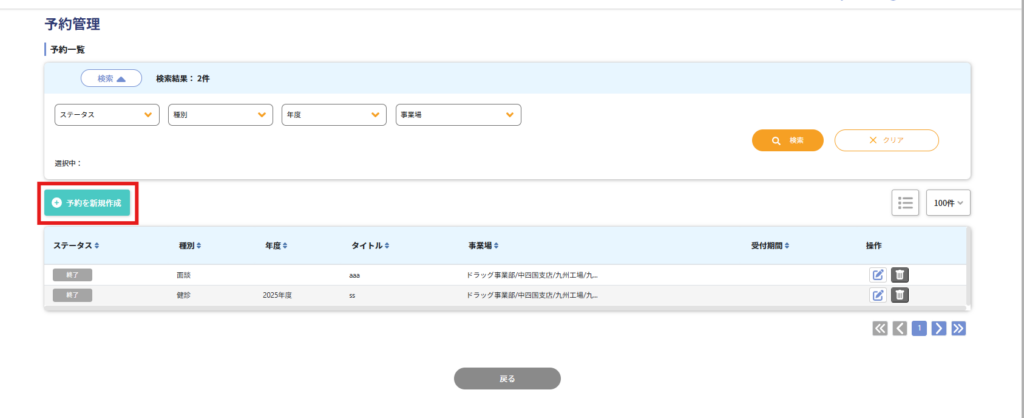1024x418 pixels.
Task: Go to the next page arrow
Action: [x=938, y=328]
